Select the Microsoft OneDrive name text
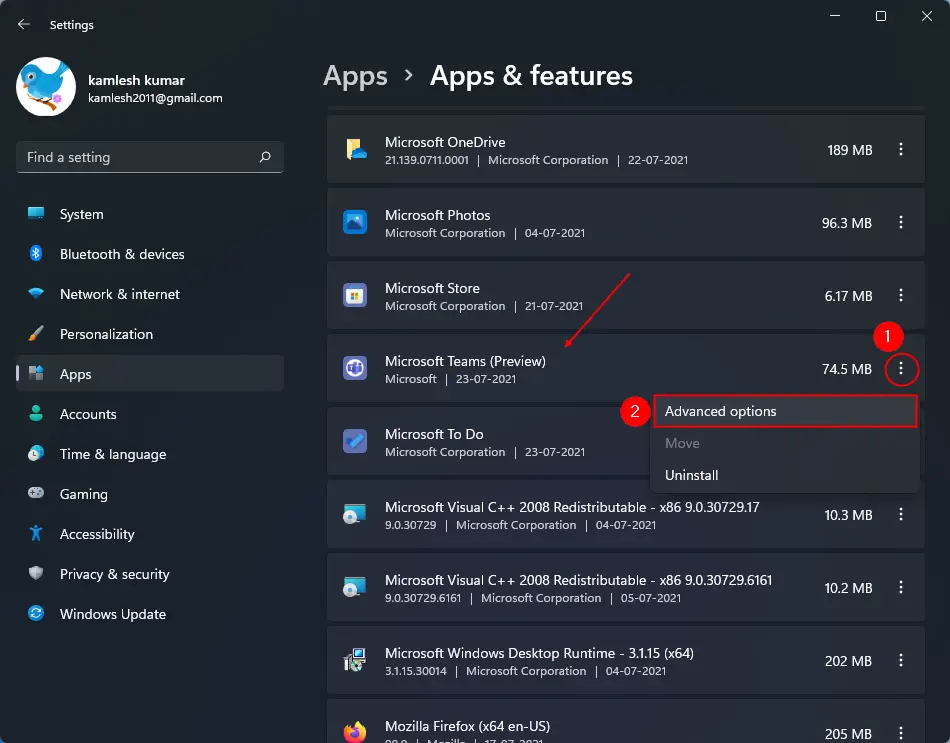Screen dimensions: 950x743 pos(445,142)
